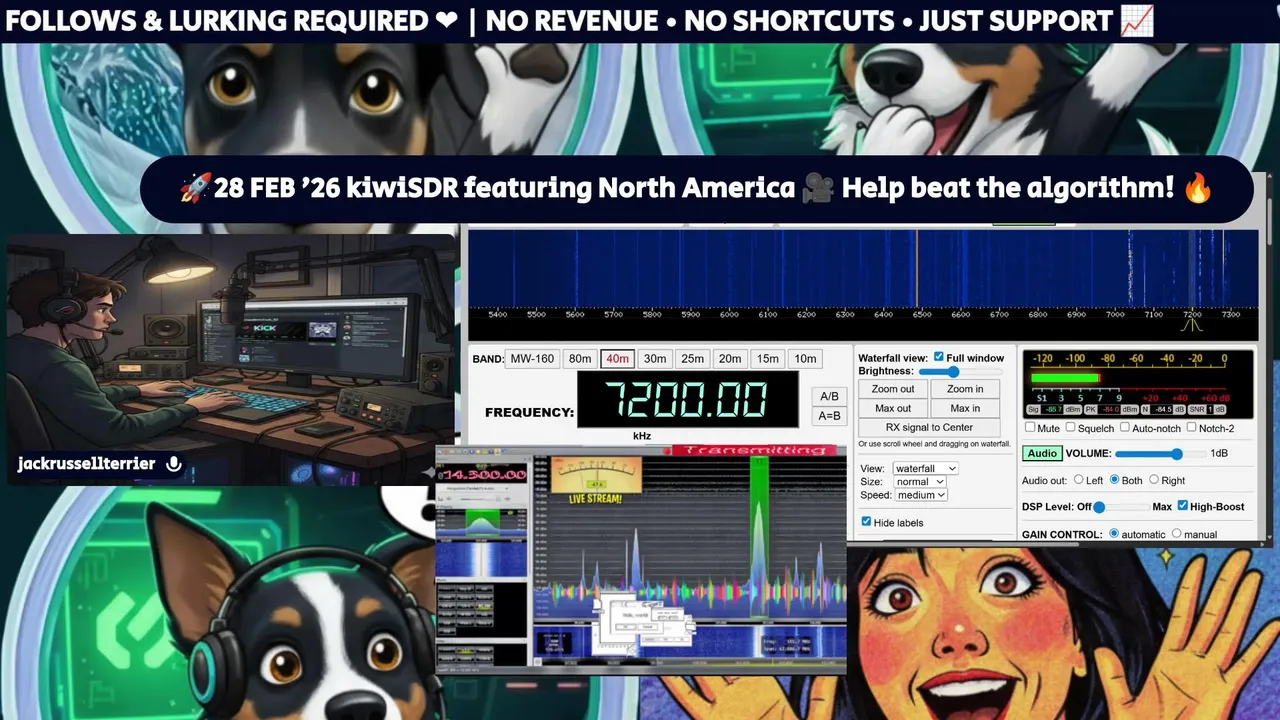Click the LIVE STREAM! meter graphic
1280x720 pixels.
click(x=596, y=481)
